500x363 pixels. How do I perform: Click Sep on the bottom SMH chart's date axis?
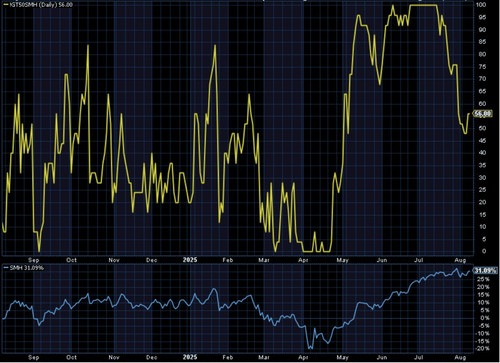tap(34, 357)
